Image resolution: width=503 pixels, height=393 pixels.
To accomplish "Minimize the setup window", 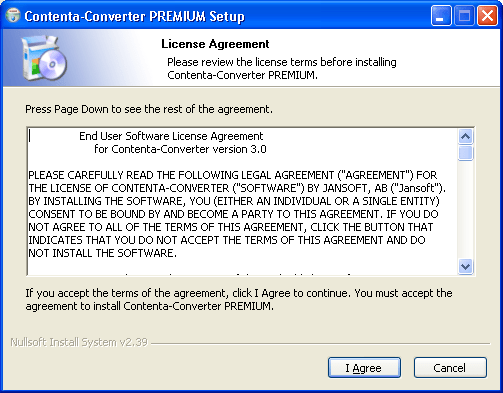I will click(x=441, y=16).
